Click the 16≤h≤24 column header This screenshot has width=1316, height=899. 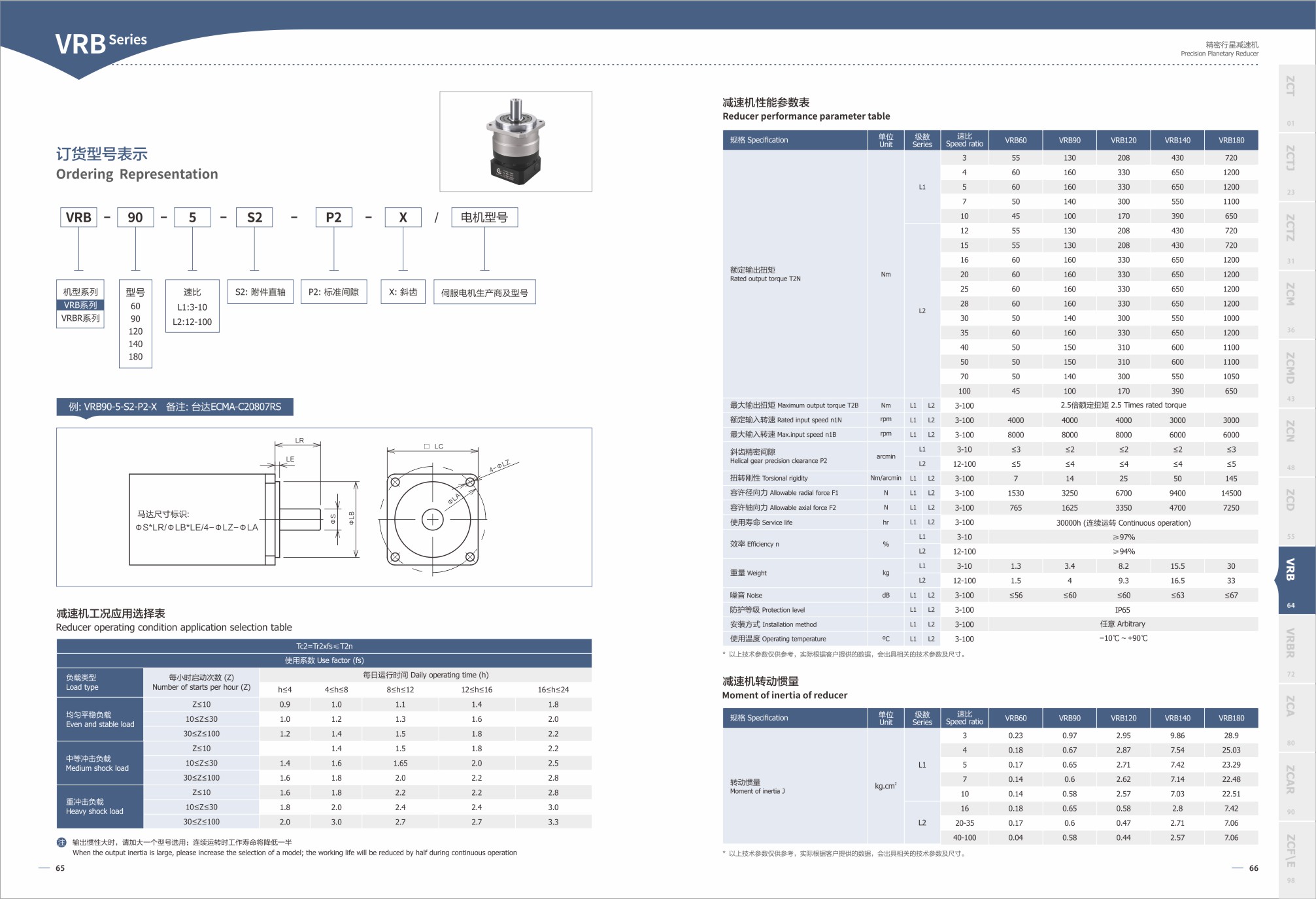pos(553,690)
